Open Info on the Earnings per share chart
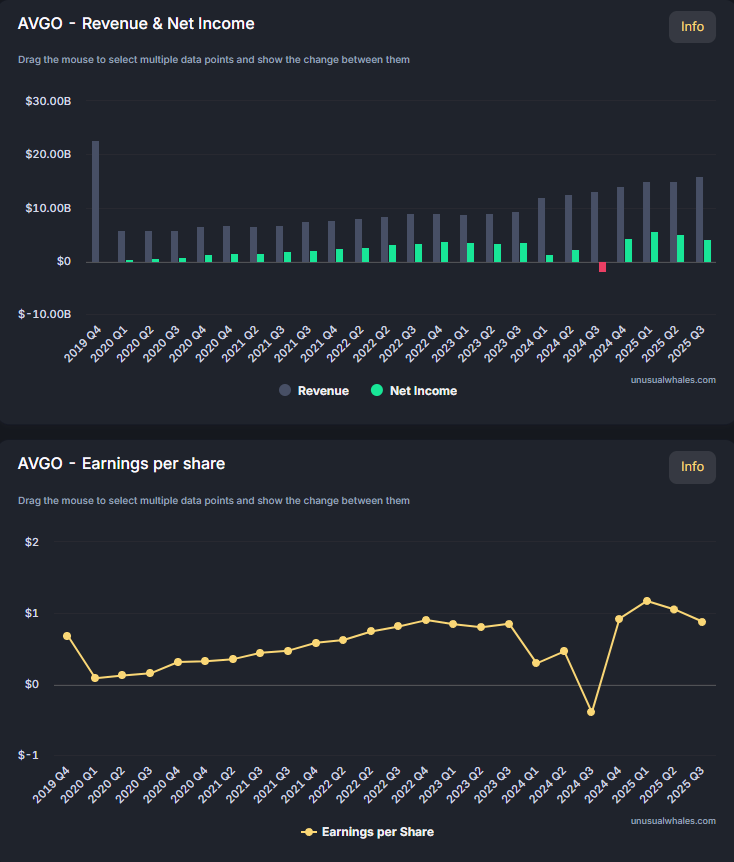The height and width of the screenshot is (862, 734). coord(692,467)
